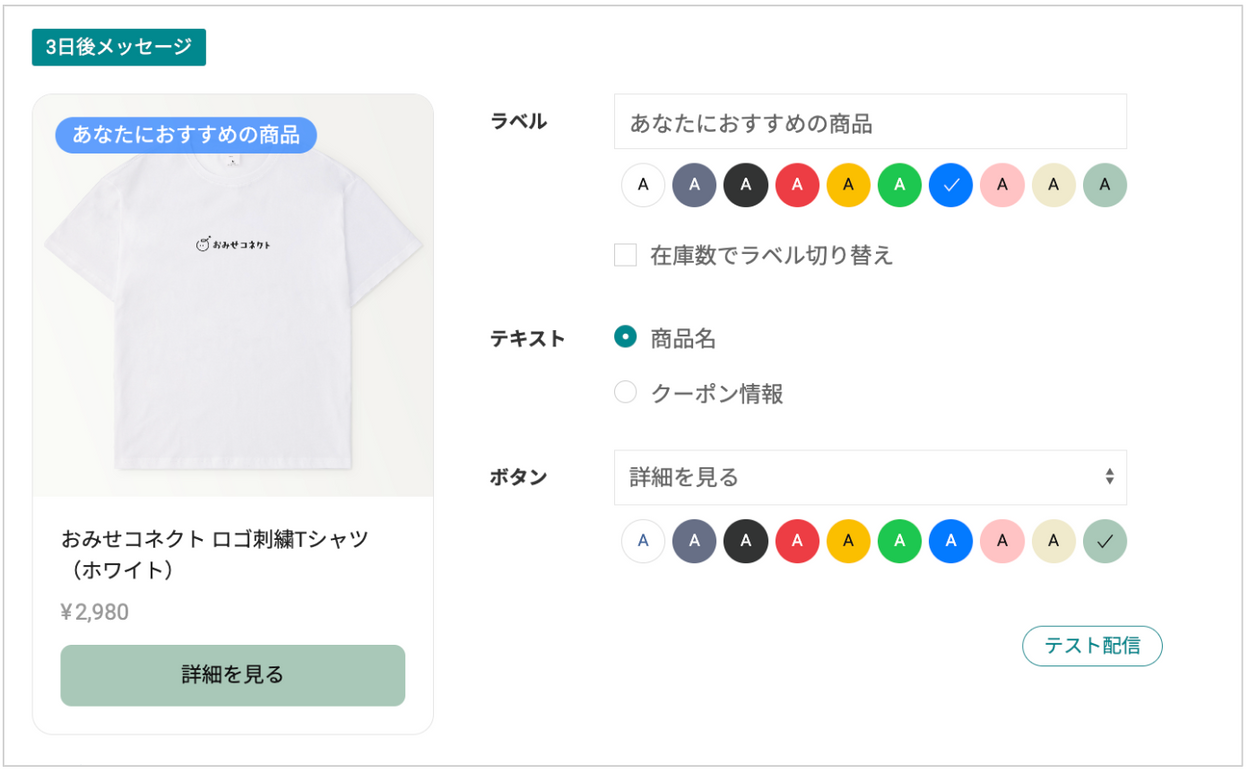
Task: Choose sage green checked button swatch
Action: click(1105, 541)
